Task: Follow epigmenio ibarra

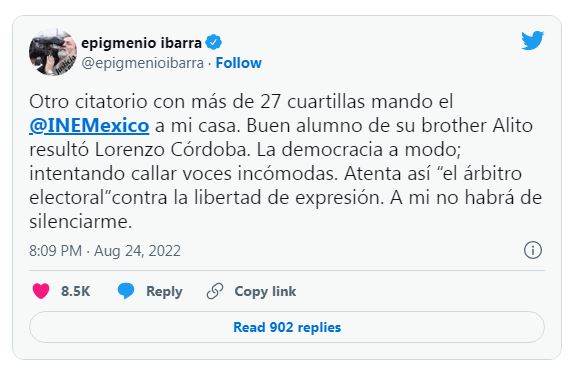Action: (239, 63)
